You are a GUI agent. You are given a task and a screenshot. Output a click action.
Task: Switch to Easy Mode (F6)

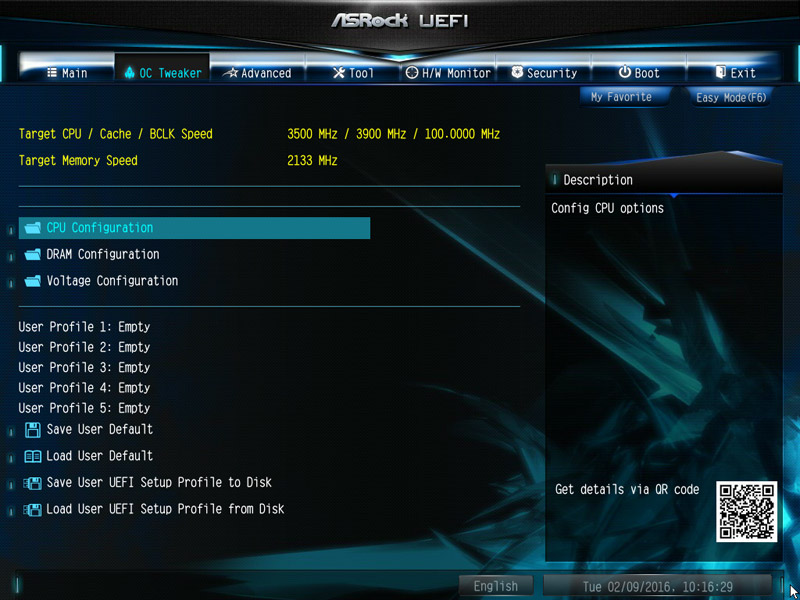coord(731,97)
